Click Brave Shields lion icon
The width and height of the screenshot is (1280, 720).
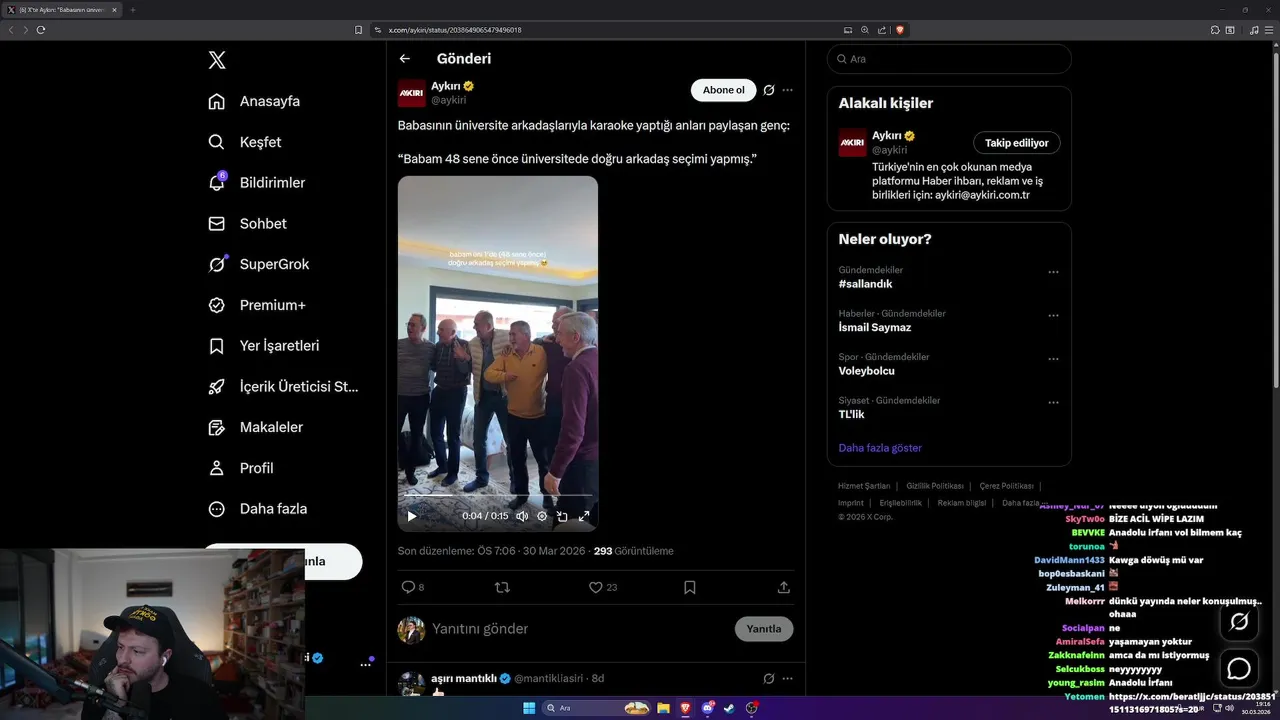click(x=899, y=30)
